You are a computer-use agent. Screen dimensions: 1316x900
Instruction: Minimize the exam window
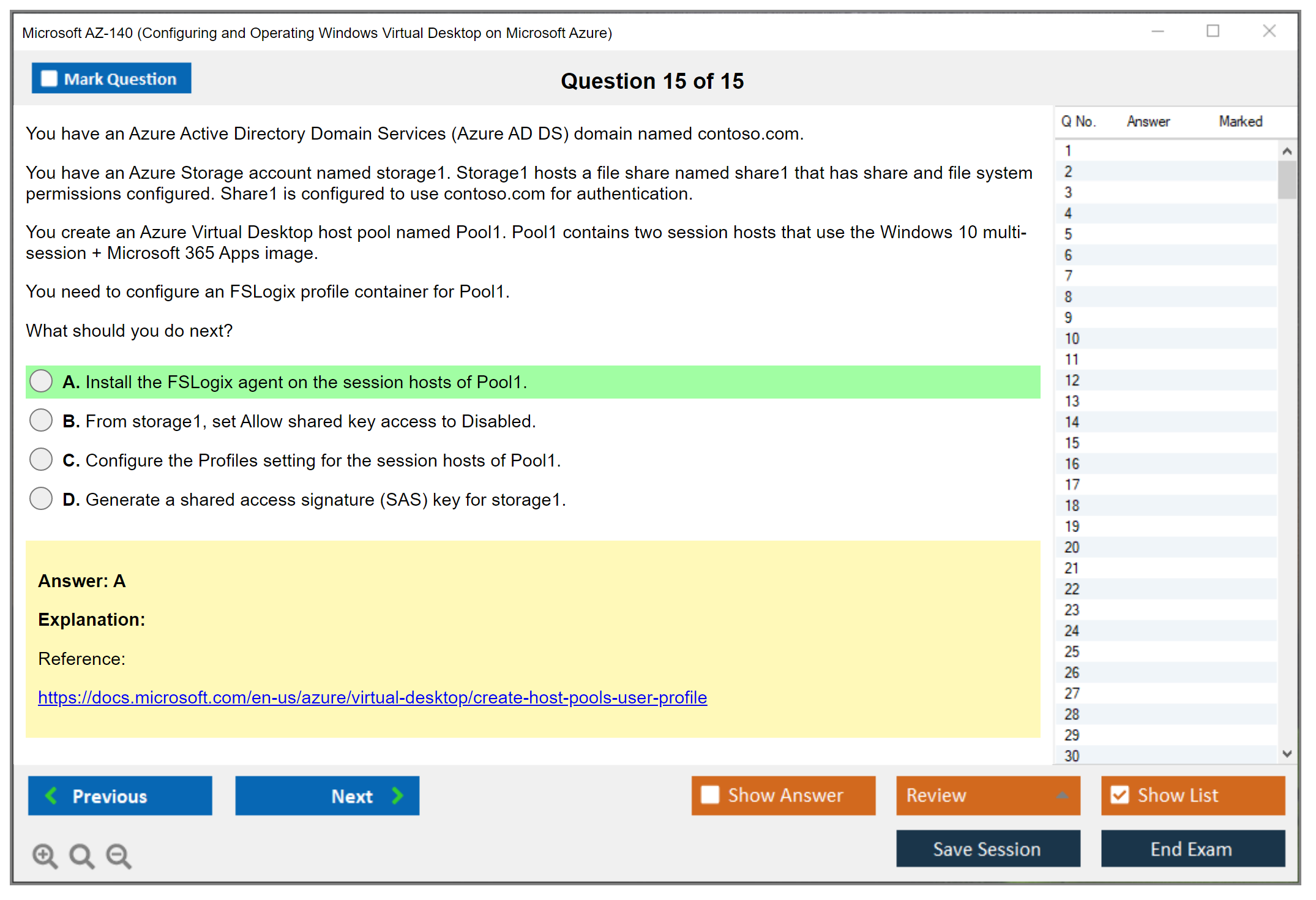(1157, 31)
